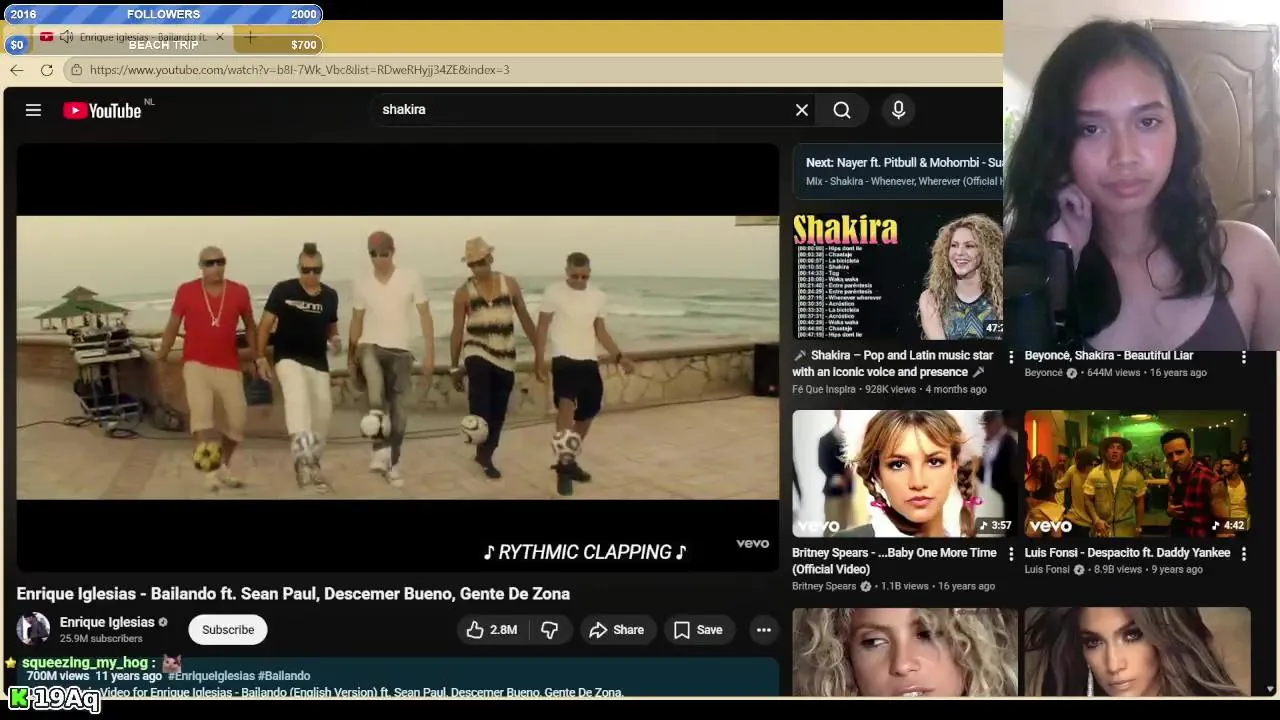Open Luis Fonsi Despacito thumbnail
The image size is (1280, 720).
[1137, 473]
